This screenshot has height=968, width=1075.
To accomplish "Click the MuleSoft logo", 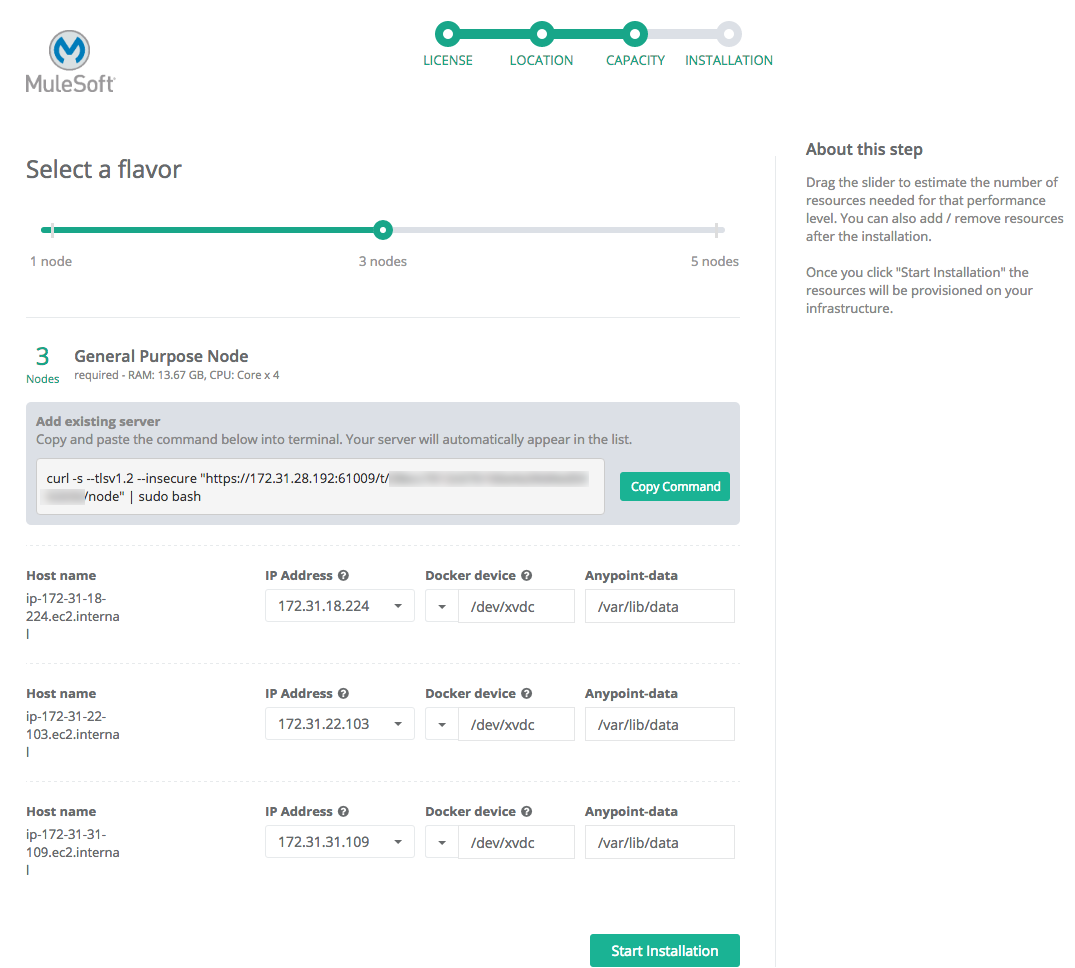I will point(70,62).
